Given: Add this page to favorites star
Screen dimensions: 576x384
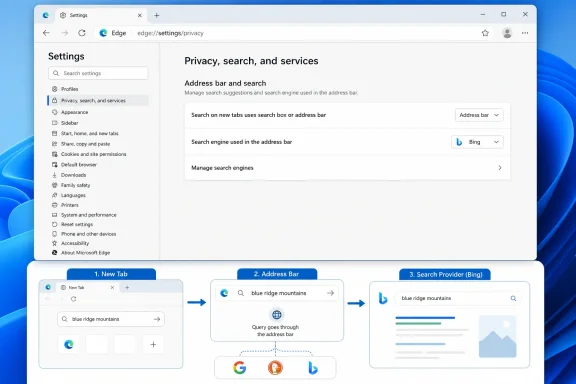Looking at the screenshot, I should pyautogui.click(x=485, y=33).
